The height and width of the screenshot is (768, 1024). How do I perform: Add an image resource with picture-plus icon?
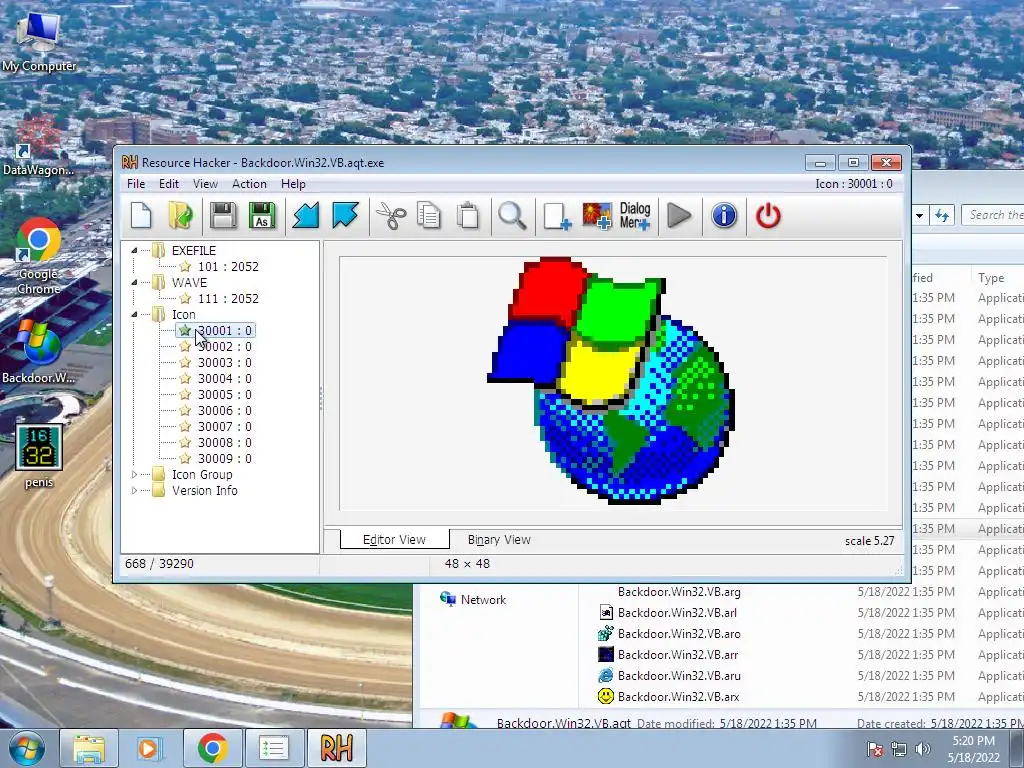coord(597,216)
